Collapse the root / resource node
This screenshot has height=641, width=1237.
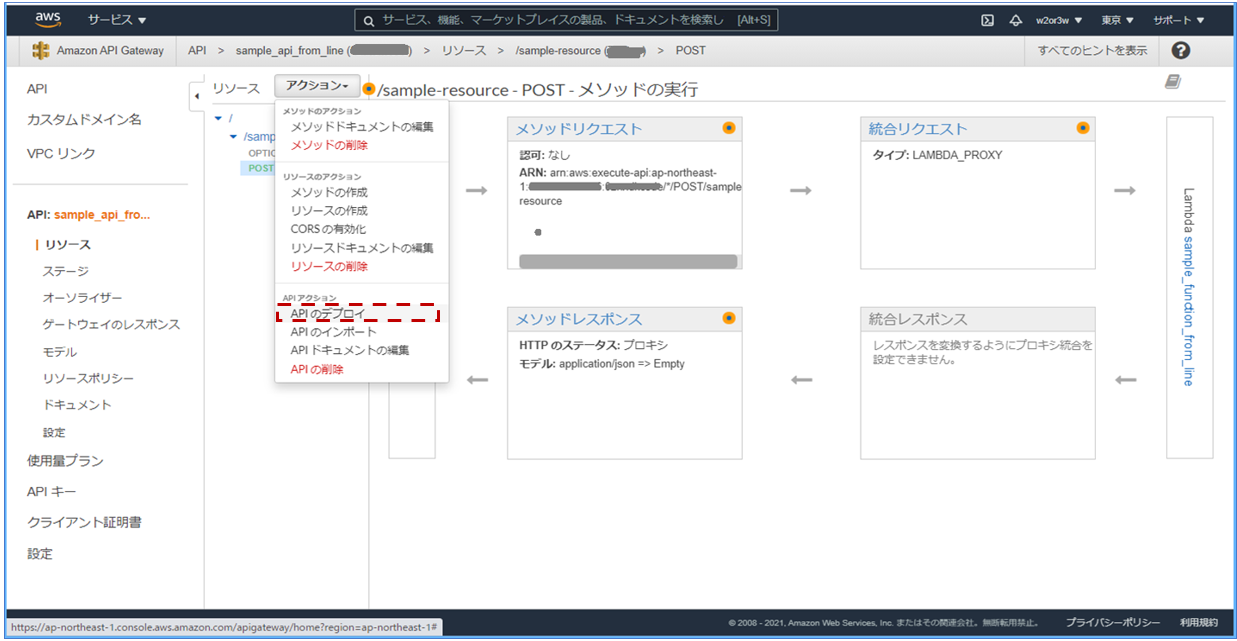point(220,118)
